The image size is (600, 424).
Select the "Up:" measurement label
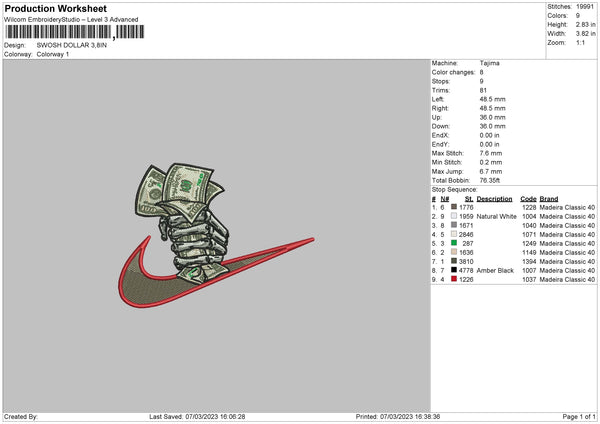click(437, 117)
